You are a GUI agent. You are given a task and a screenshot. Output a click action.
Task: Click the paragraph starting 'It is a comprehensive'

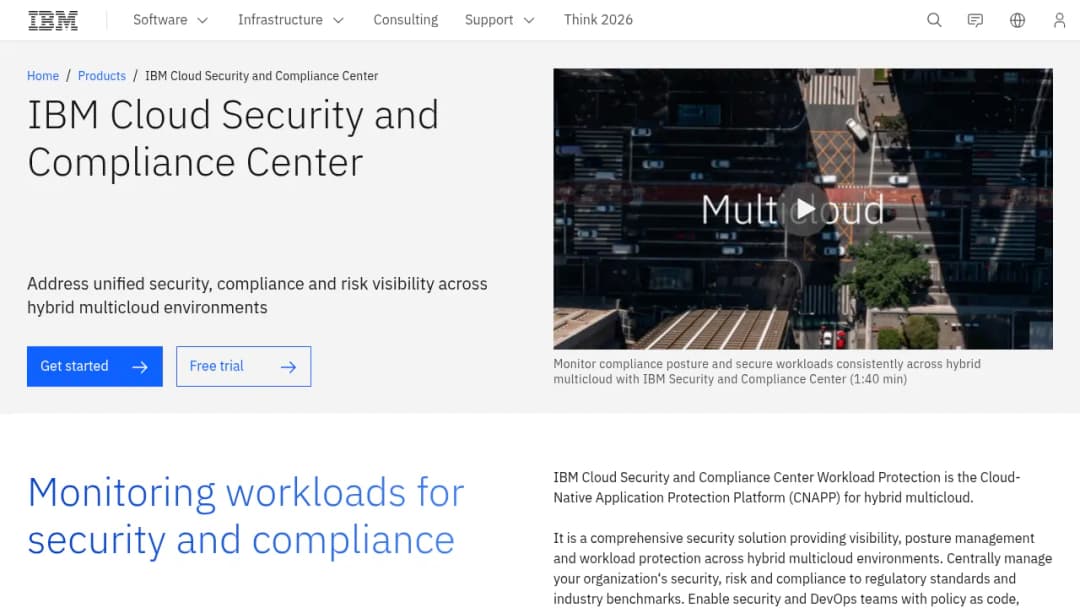pyautogui.click(x=802, y=569)
